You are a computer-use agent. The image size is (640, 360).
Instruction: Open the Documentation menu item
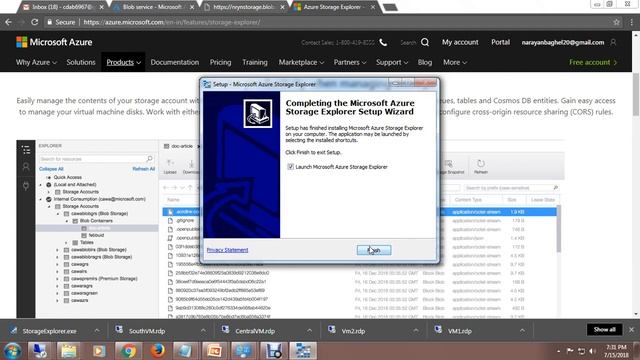175,62
